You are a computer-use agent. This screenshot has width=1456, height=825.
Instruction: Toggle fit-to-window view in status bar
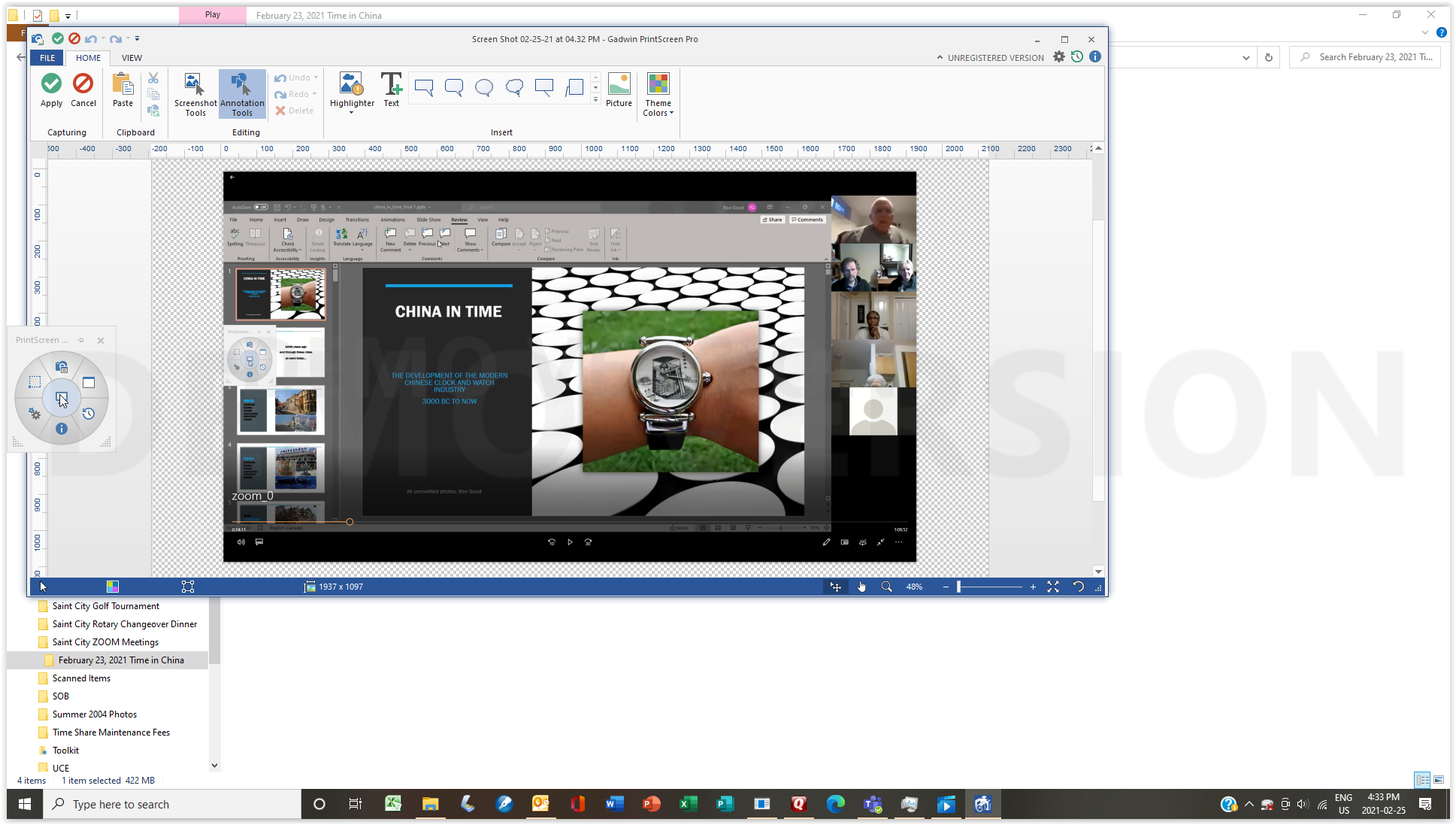click(x=1053, y=587)
